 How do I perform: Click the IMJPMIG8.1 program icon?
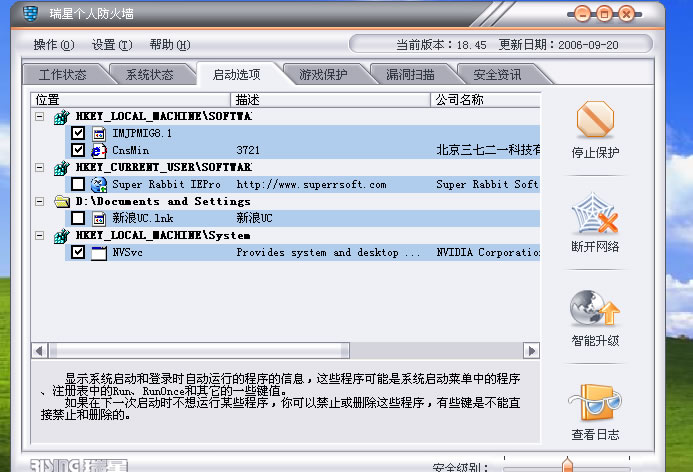99,133
